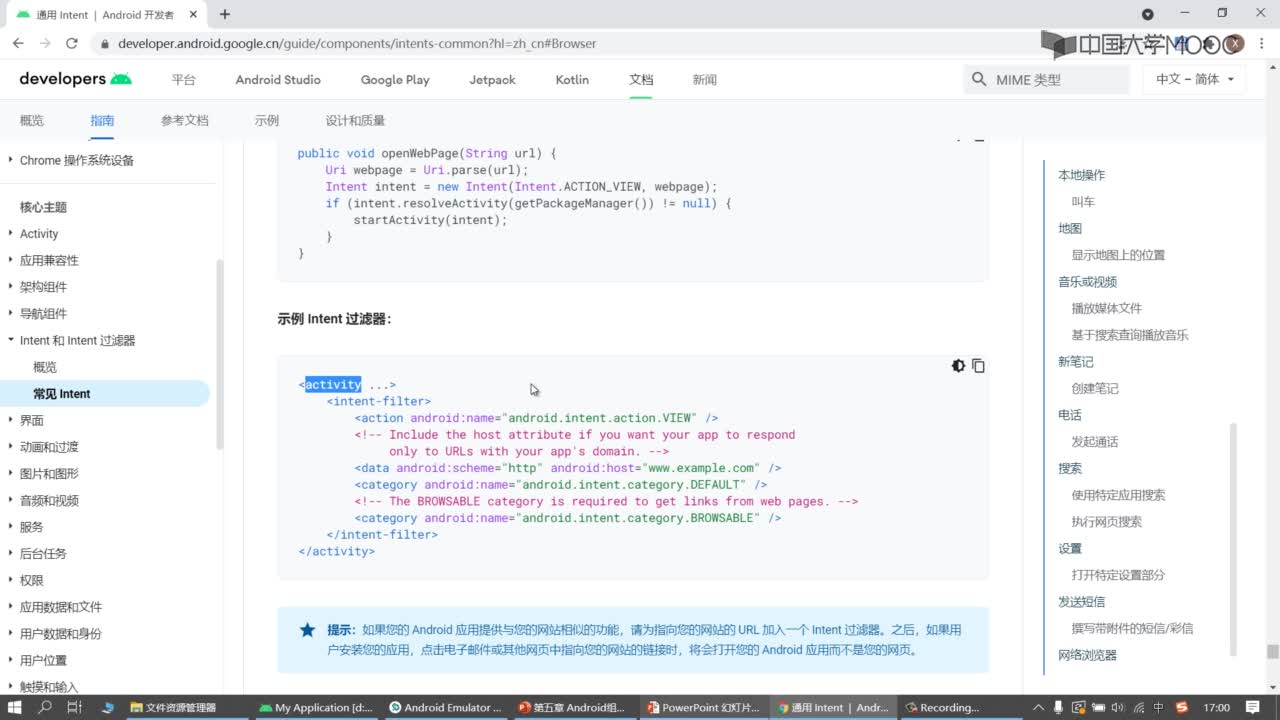Click the search magnifier icon

click(979, 79)
